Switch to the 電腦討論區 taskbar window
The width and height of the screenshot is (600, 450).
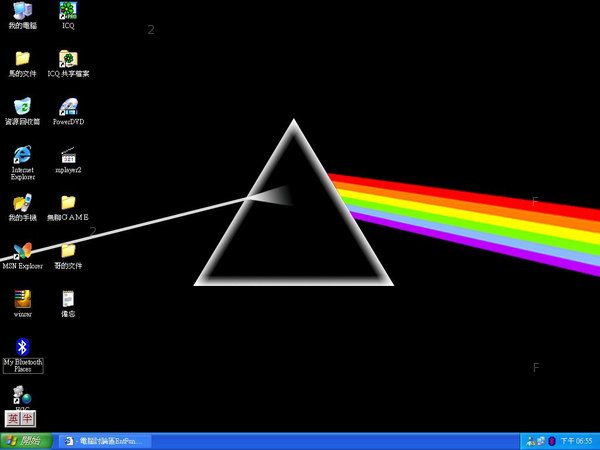click(105, 442)
